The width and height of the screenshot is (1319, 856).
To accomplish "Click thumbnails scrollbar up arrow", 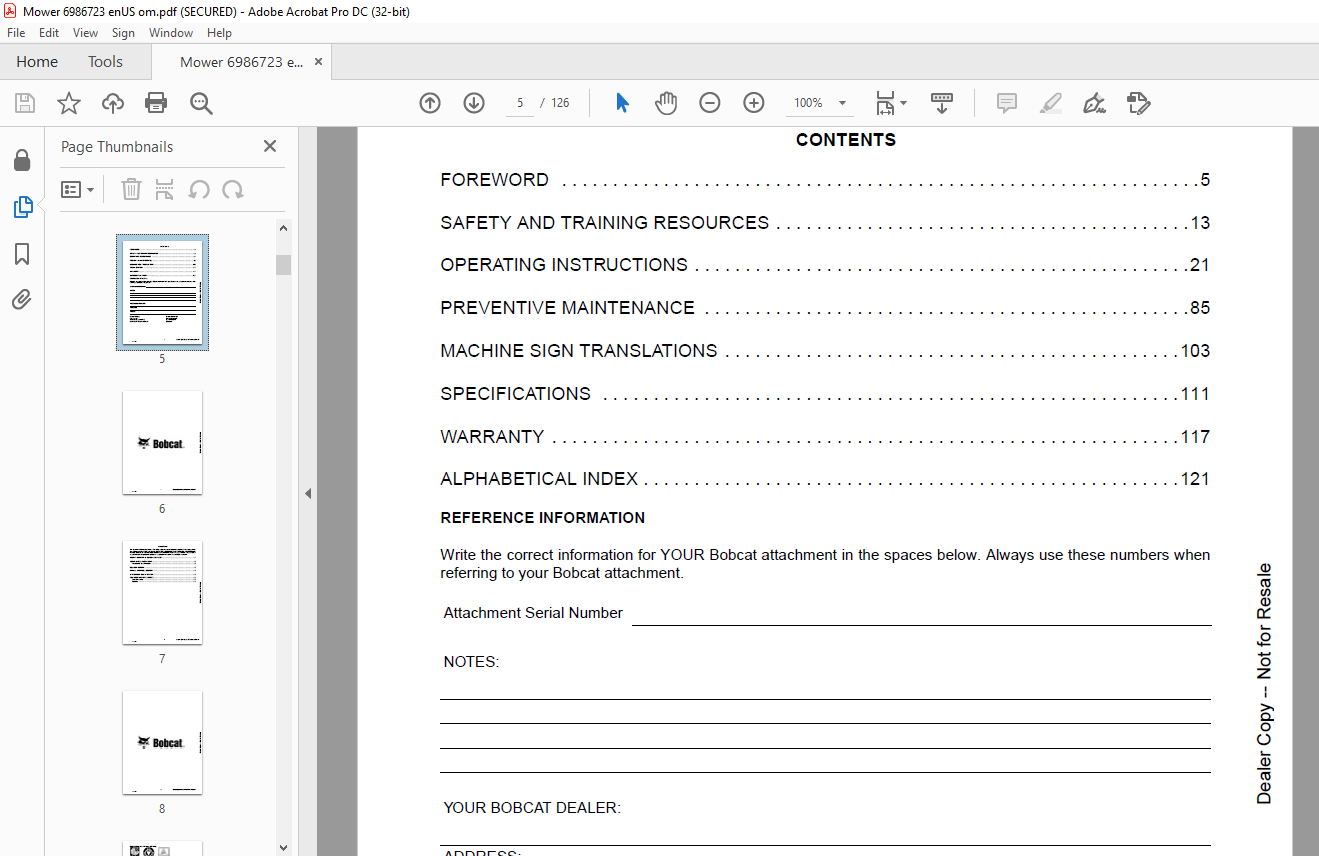I will click(284, 228).
